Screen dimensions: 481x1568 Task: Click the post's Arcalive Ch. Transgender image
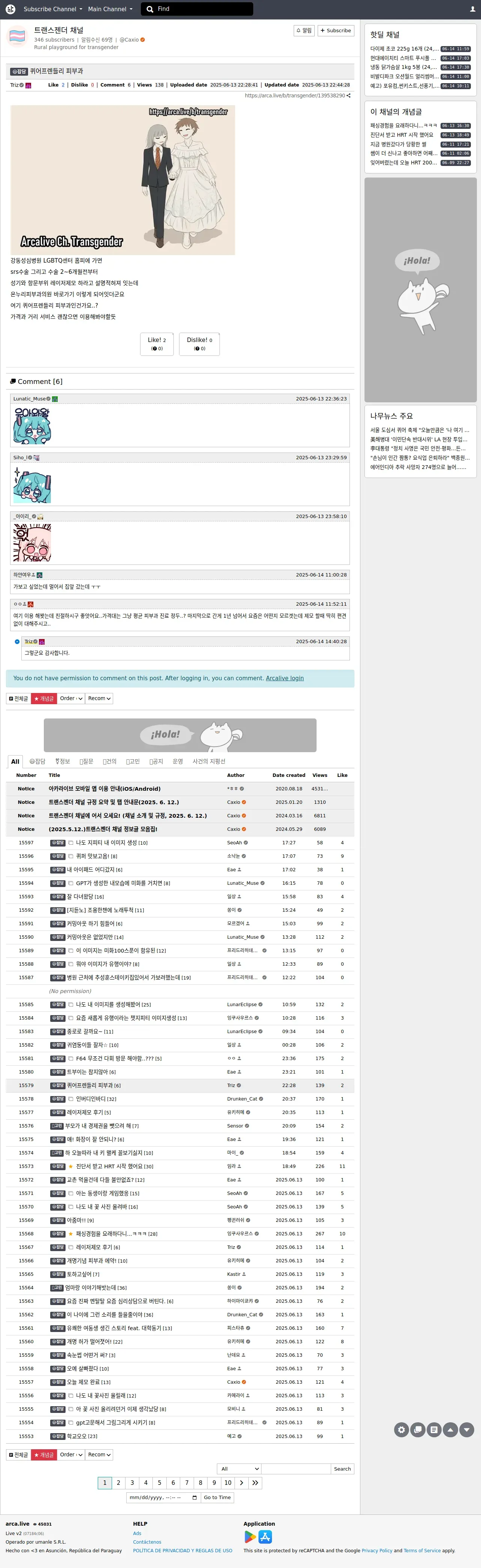[x=122, y=180]
